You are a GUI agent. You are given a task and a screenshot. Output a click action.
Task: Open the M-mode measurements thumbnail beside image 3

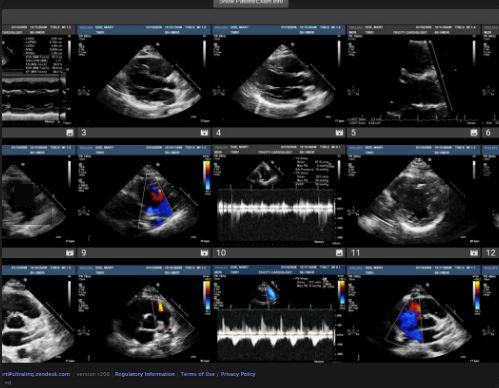(39, 76)
